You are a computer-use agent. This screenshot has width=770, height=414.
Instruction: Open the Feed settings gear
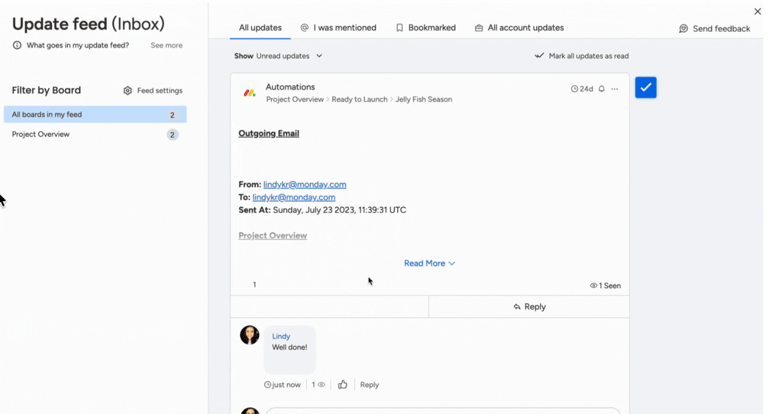click(128, 90)
